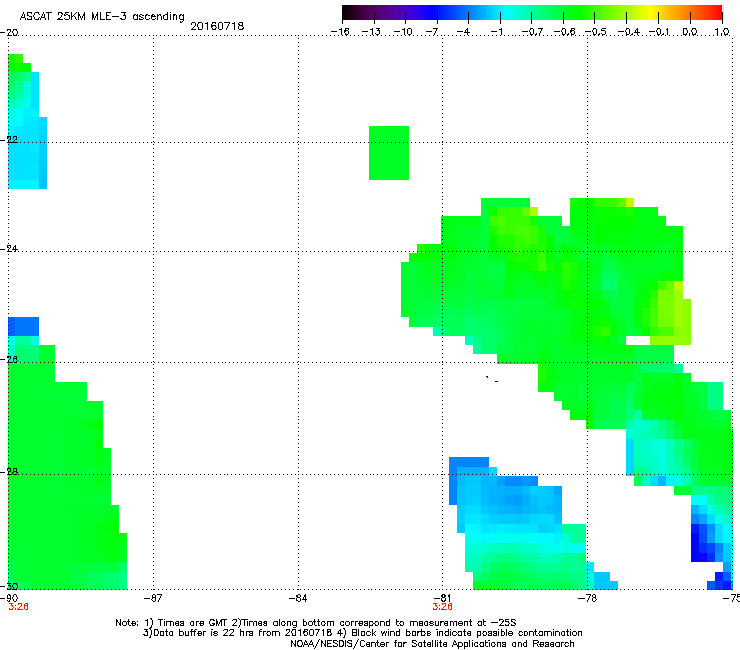Screen dimensions: 740x650
Task: Click the -0.7 colorbar tick label
Action: pos(532,32)
